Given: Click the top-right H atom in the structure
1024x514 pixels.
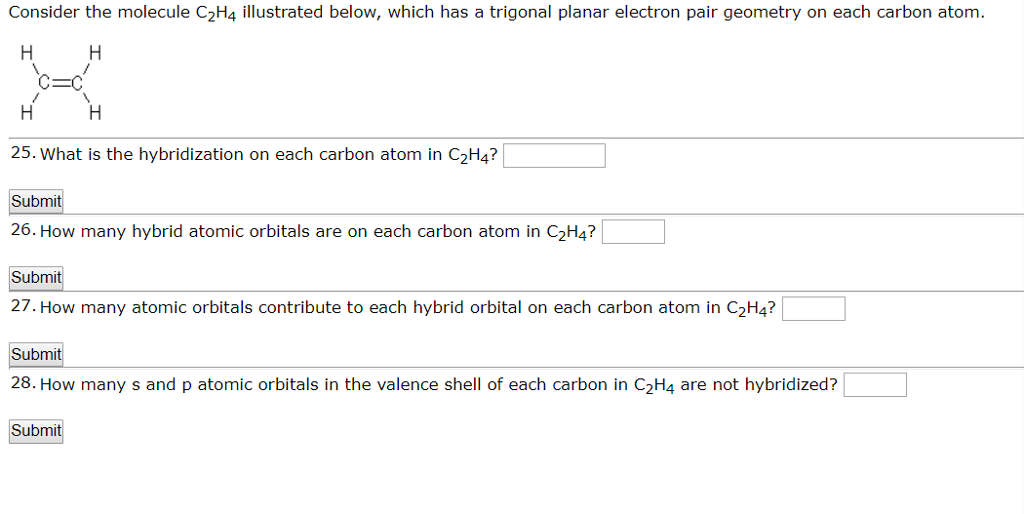Looking at the screenshot, I should click(x=95, y=53).
